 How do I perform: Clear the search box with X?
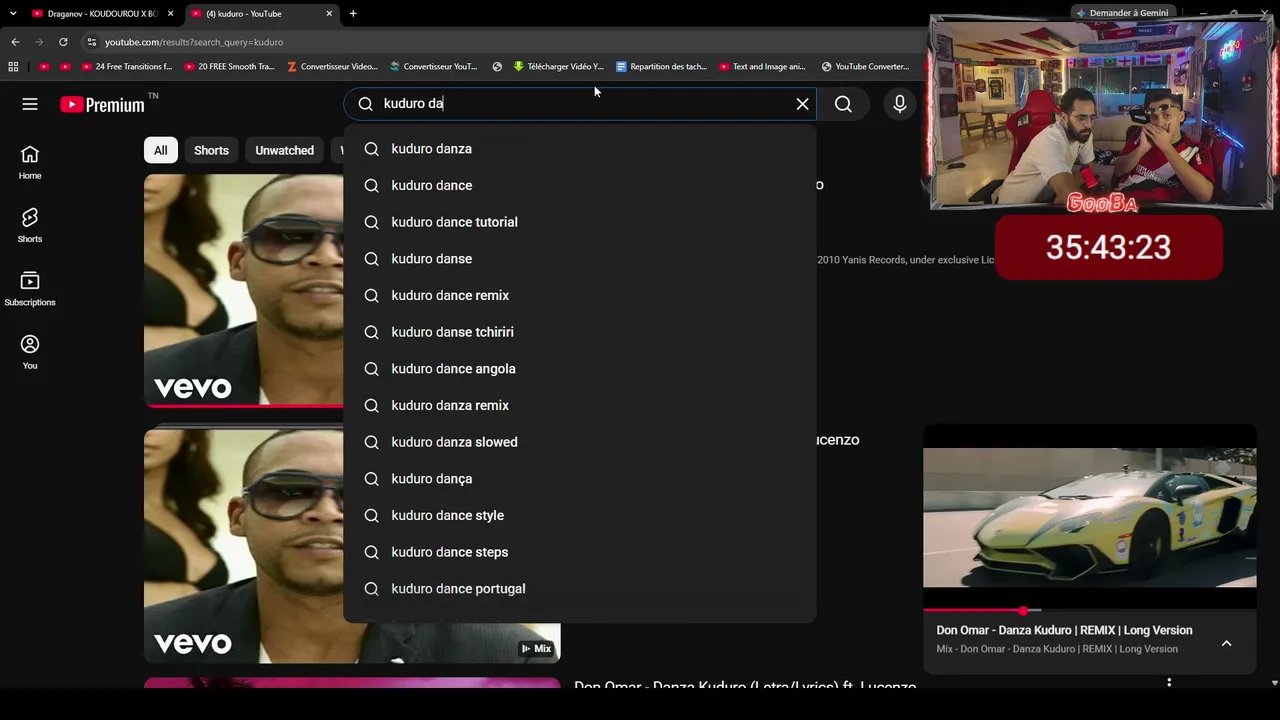(x=802, y=104)
